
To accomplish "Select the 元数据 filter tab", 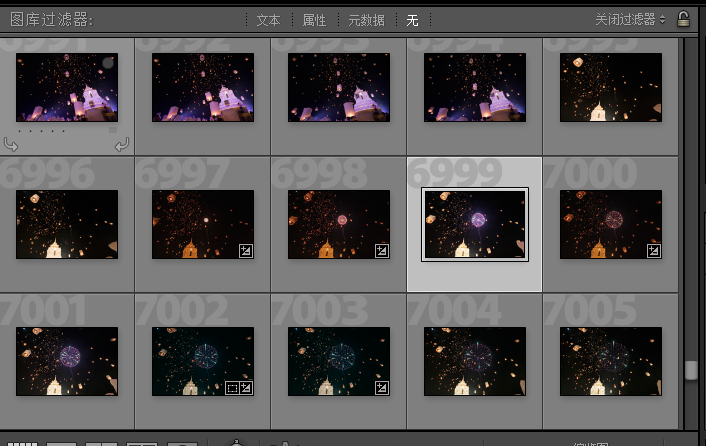I will coord(366,20).
